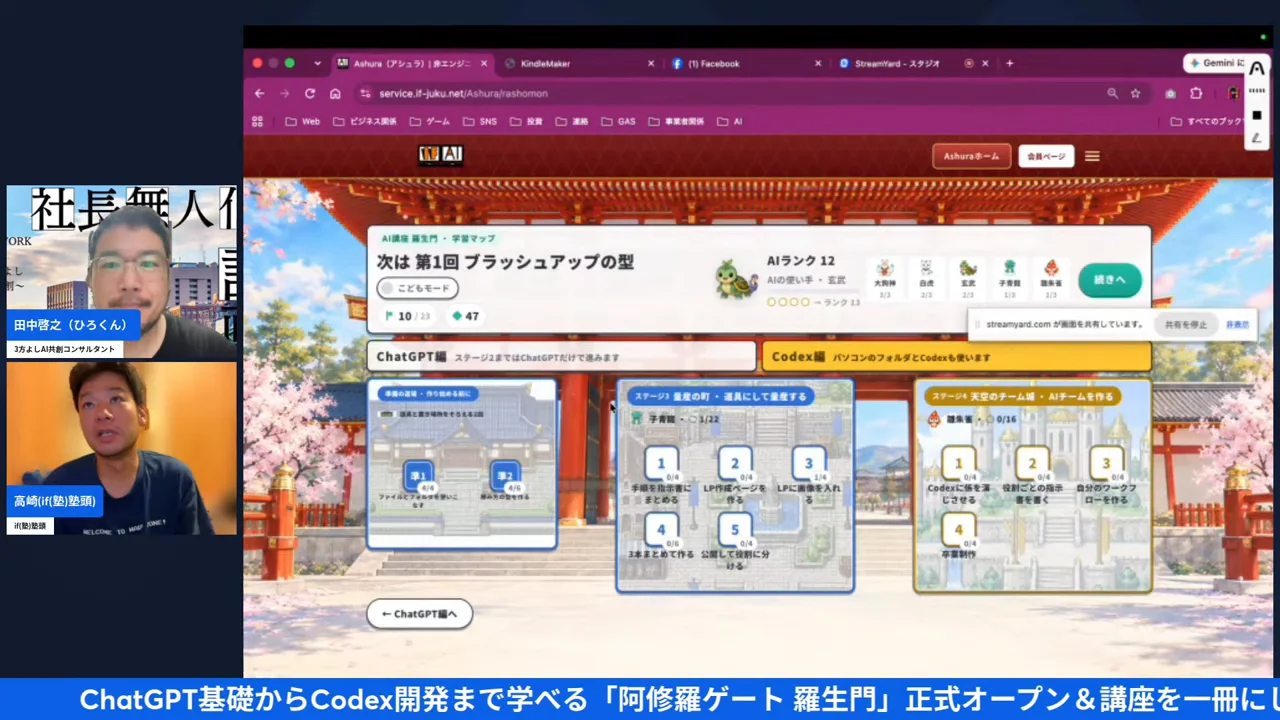The image size is (1280, 720).
Task: Open the 事業者関係 bookmarks folder
Action: [x=676, y=121]
